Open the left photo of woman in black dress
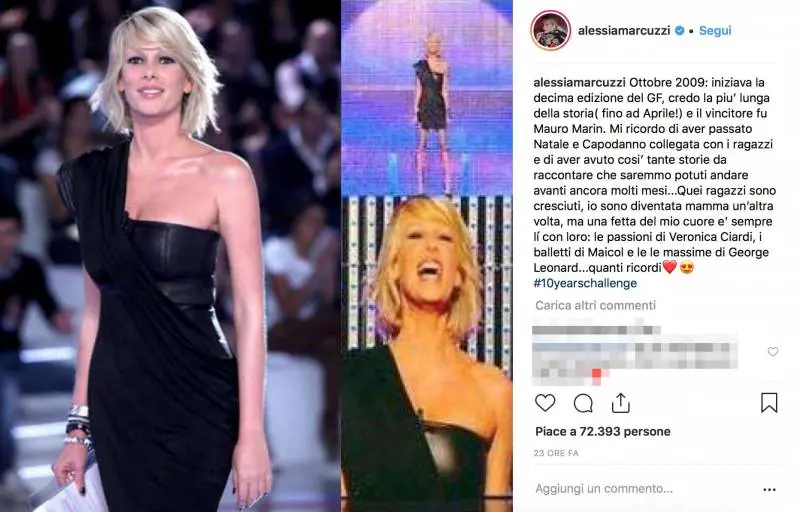This screenshot has width=800, height=512. (x=170, y=256)
